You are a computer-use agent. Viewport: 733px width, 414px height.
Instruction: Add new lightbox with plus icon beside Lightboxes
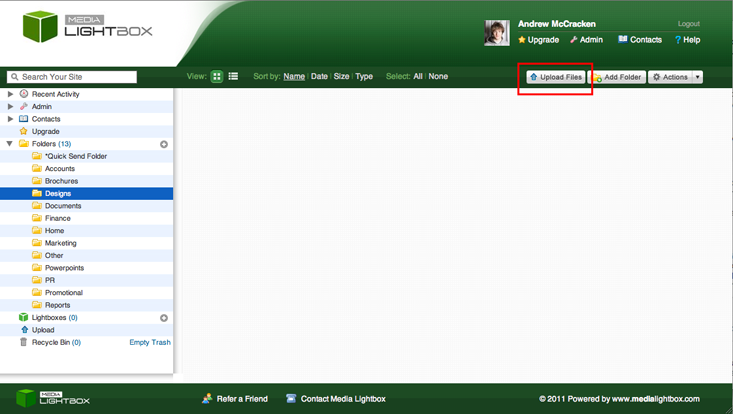(x=164, y=318)
